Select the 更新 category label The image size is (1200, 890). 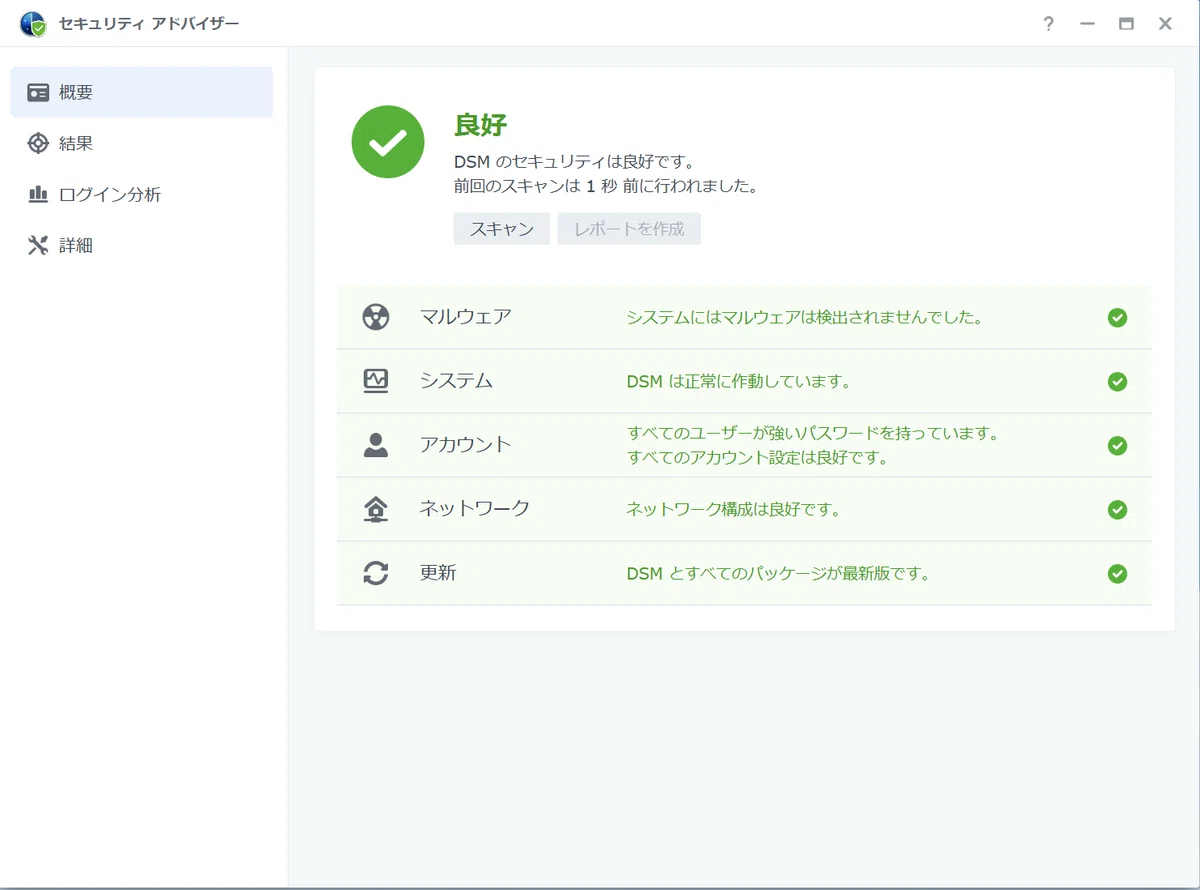(x=438, y=573)
